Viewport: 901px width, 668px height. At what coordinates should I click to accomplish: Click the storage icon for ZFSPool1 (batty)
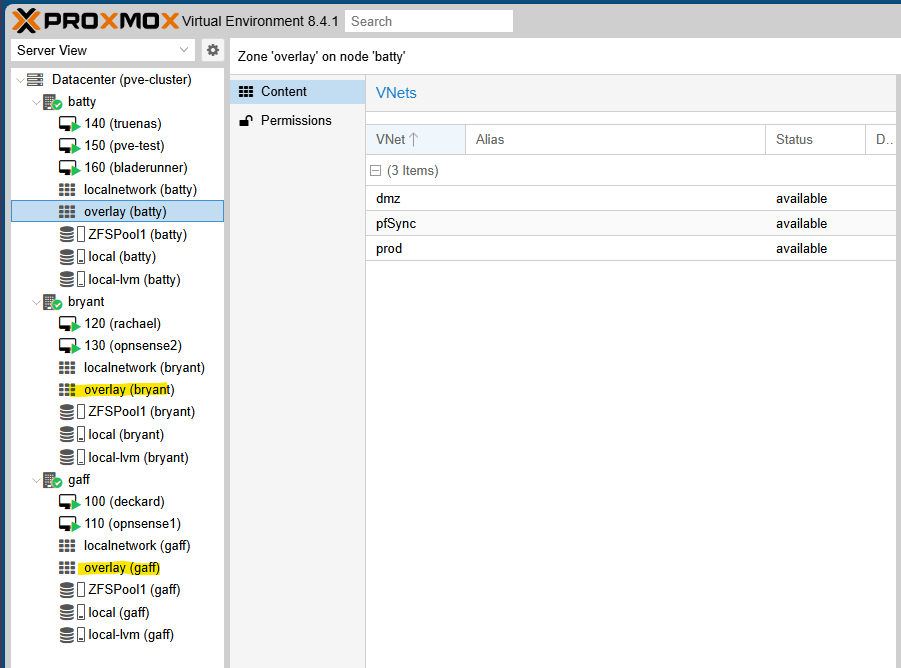(67, 234)
